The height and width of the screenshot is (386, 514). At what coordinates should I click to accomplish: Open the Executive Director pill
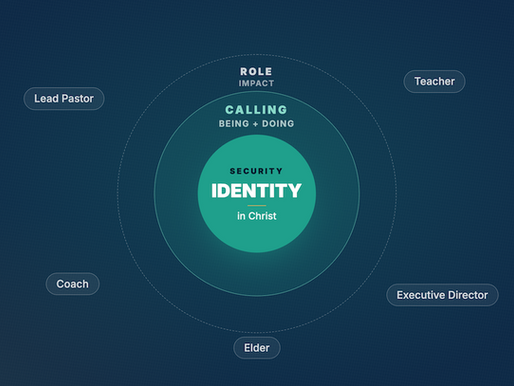[x=442, y=295]
